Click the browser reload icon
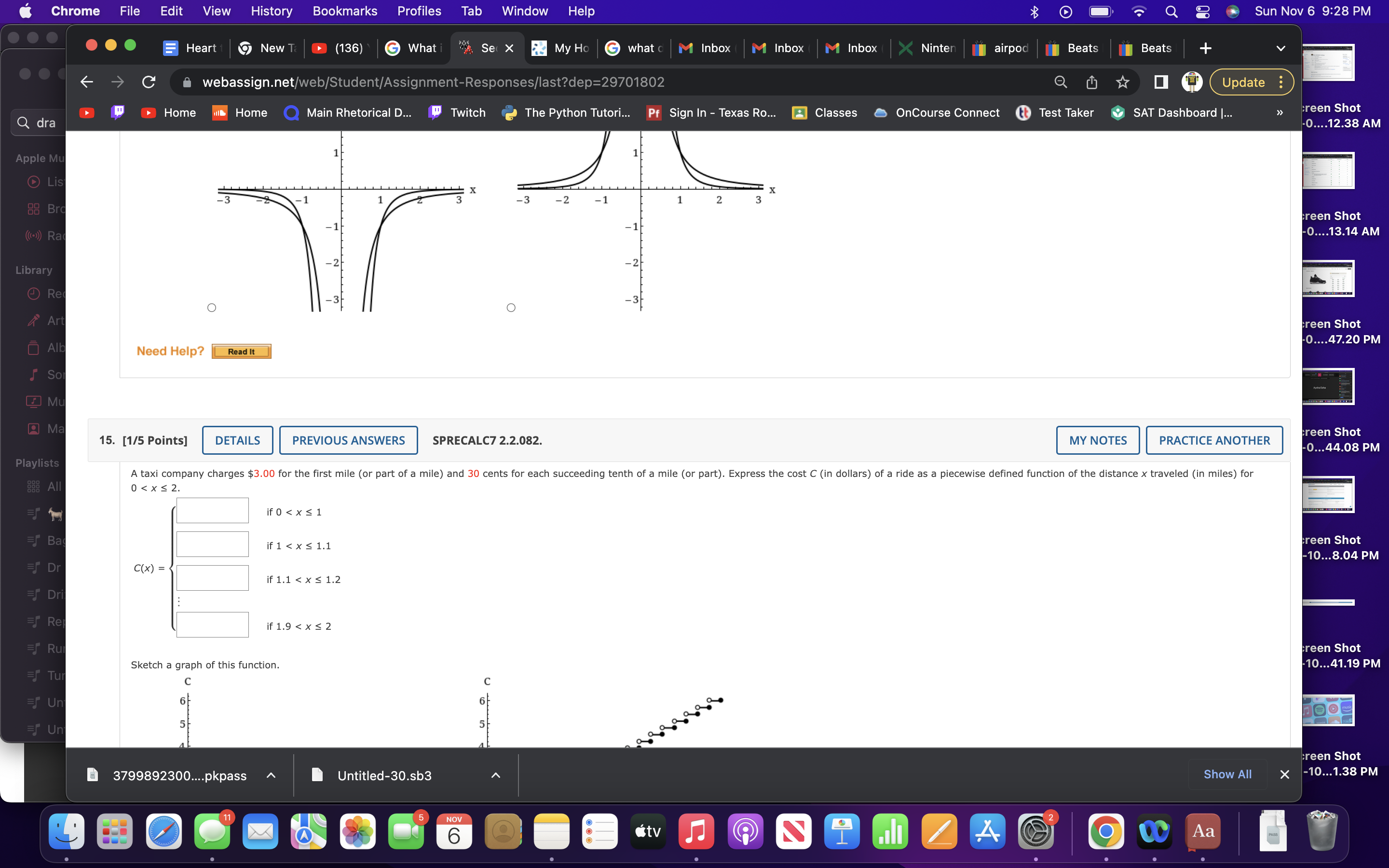This screenshot has height=868, width=1389. coord(149,82)
